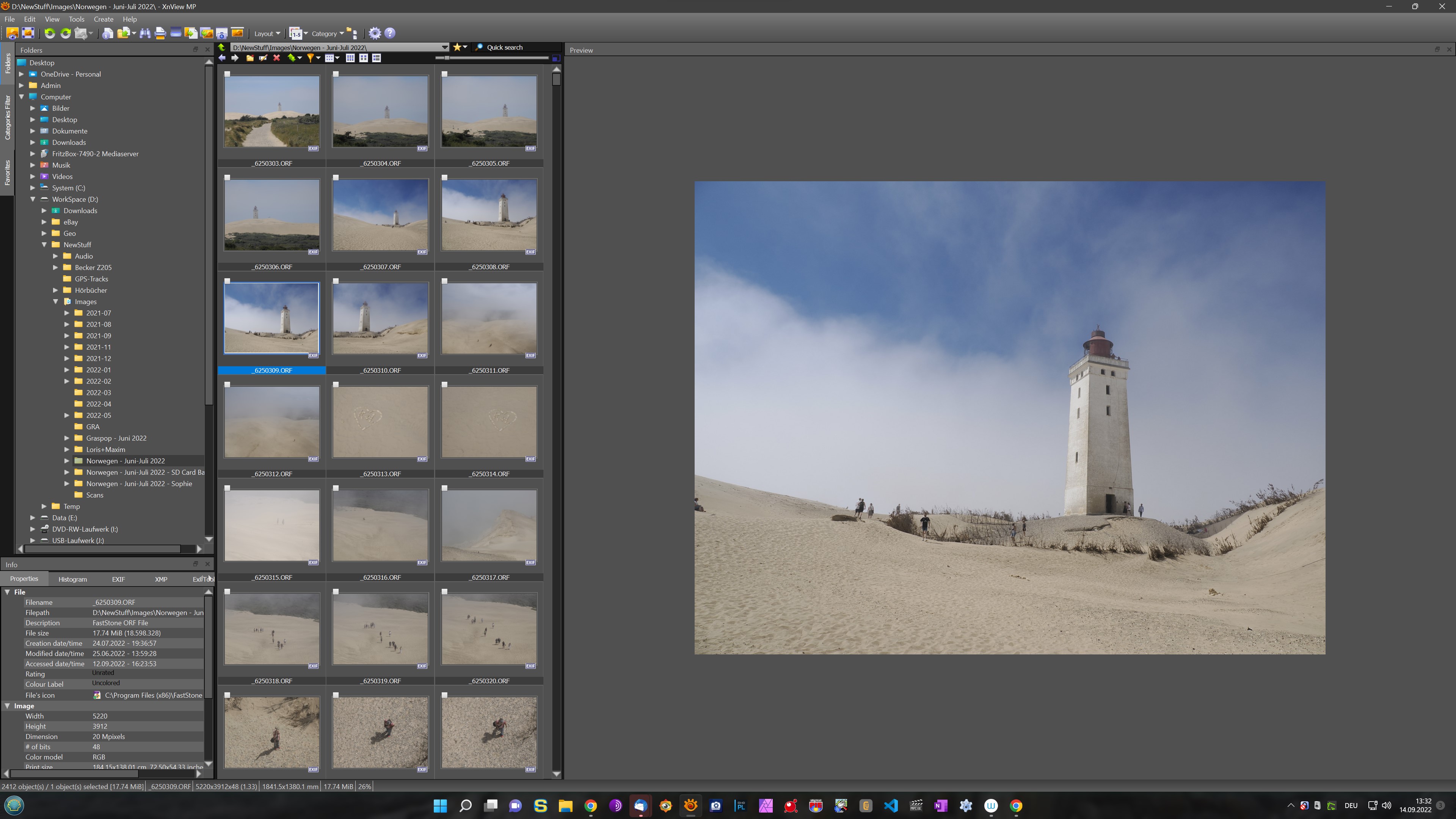
Task: Click the Capture screen camera icon
Action: coord(221,33)
